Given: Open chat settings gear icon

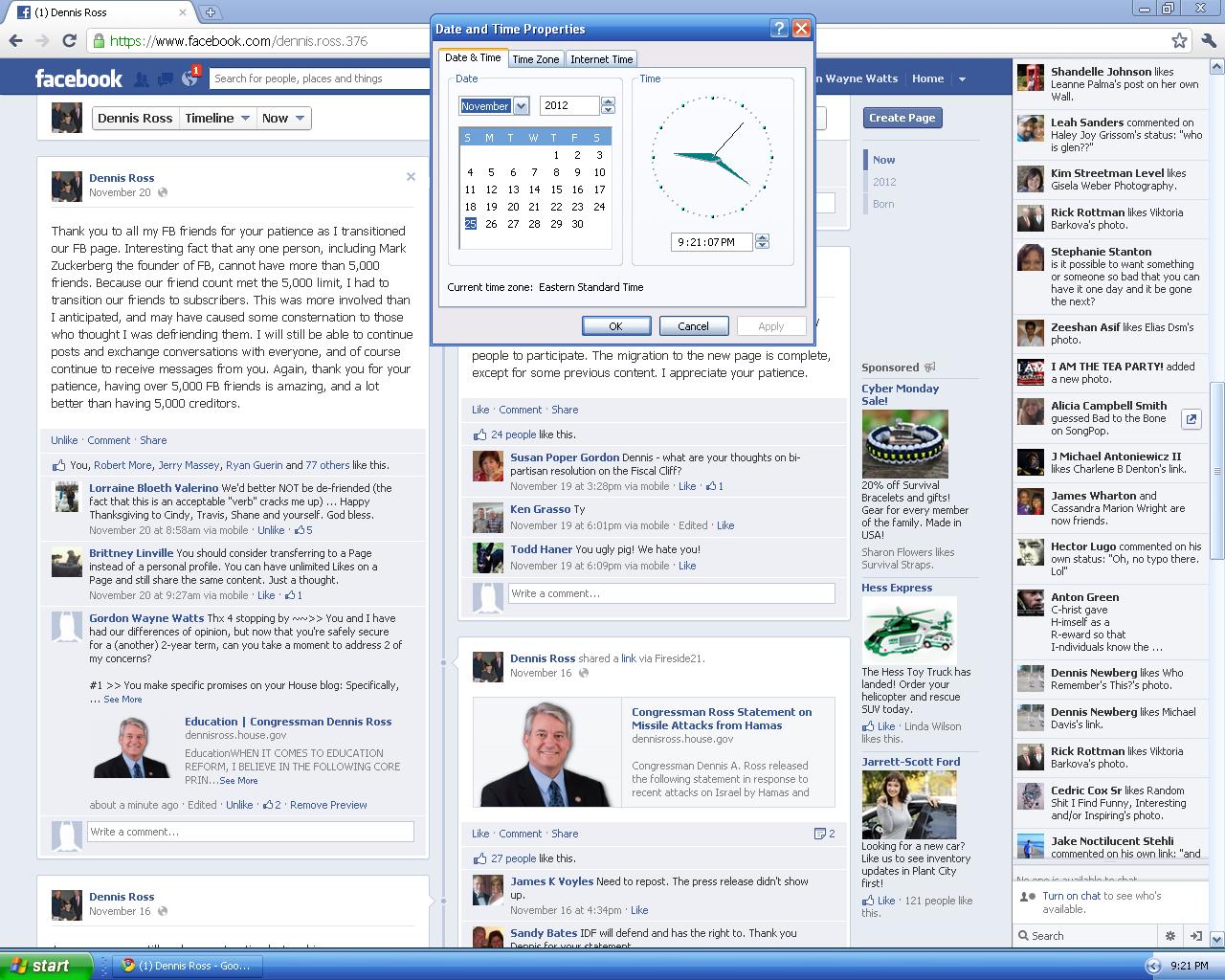Looking at the screenshot, I should click(1169, 936).
